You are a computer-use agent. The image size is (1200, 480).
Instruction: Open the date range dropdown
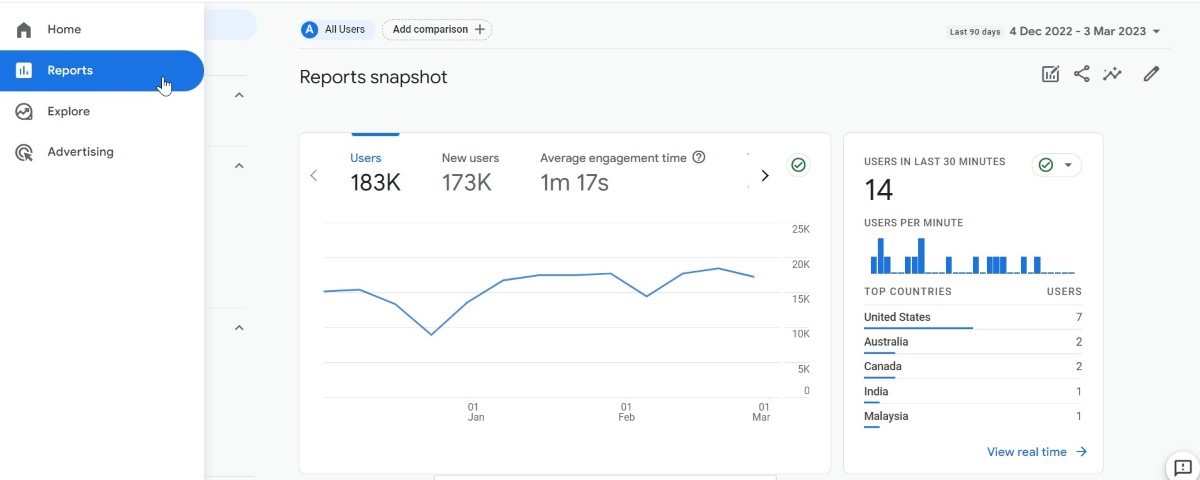[1085, 31]
